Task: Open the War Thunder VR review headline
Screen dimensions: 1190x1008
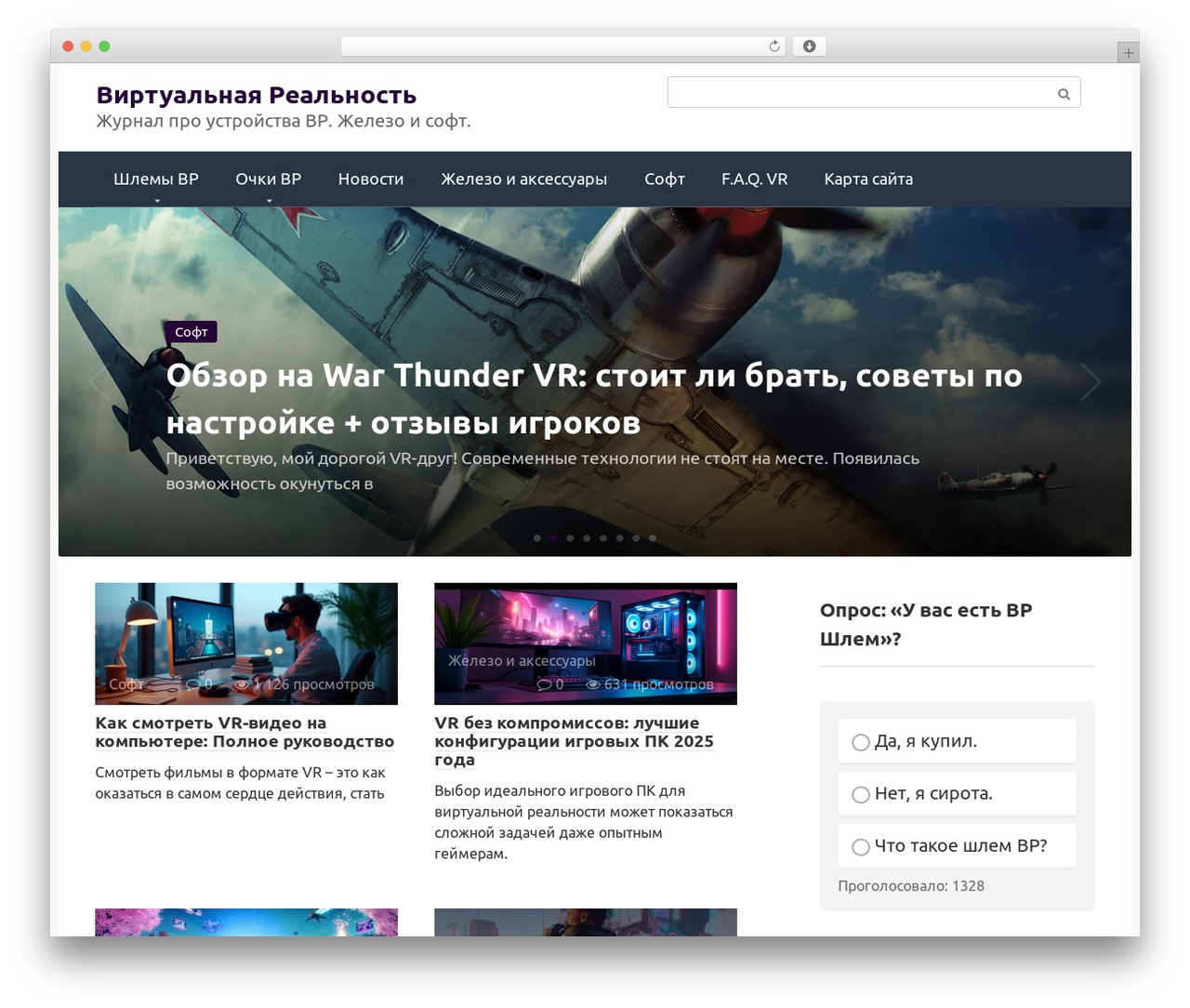Action: (595, 399)
